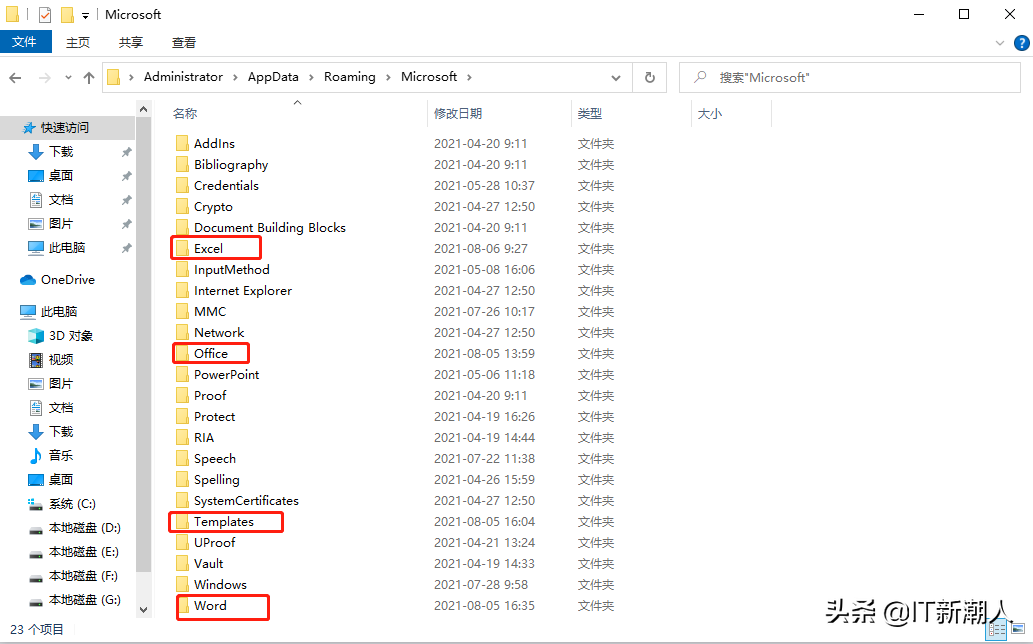Open recent locations dropdown arrow
The height and width of the screenshot is (644, 1033).
coord(68,78)
